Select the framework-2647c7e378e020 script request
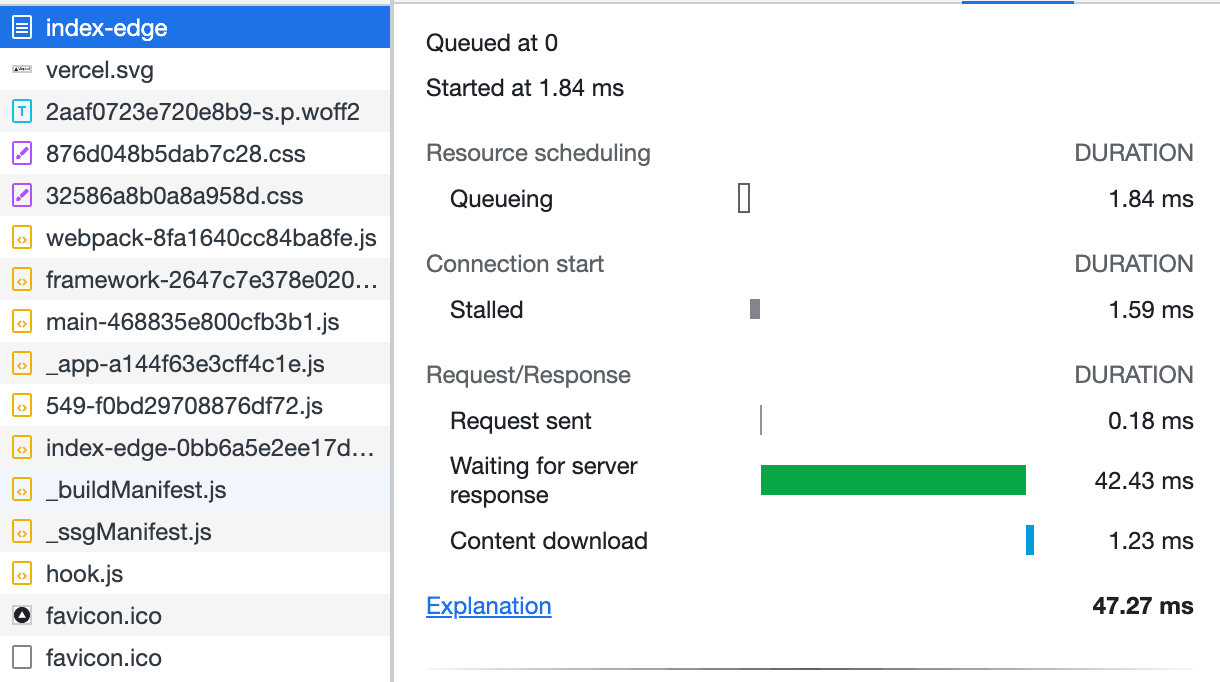Viewport: 1220px width, 682px height. tap(211, 280)
